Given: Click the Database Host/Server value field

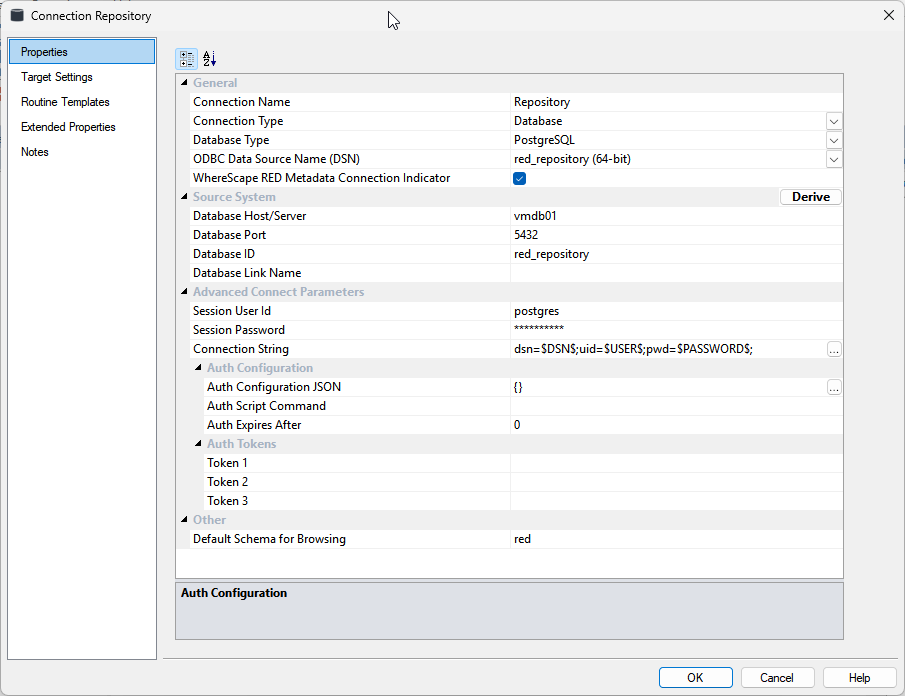Looking at the screenshot, I should click(675, 216).
